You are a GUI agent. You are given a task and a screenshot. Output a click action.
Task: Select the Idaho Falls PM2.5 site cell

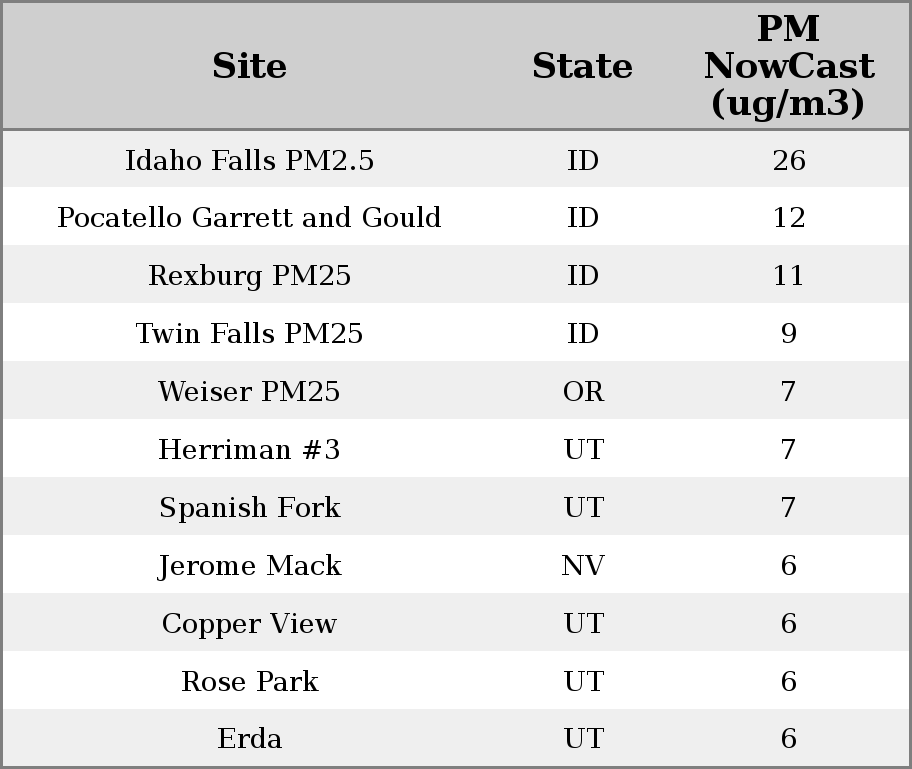pyautogui.click(x=249, y=160)
